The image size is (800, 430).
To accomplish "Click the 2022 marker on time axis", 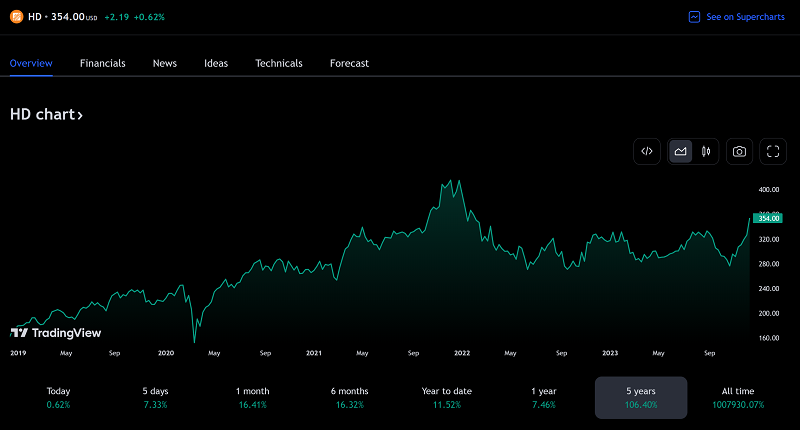I will tap(461, 353).
